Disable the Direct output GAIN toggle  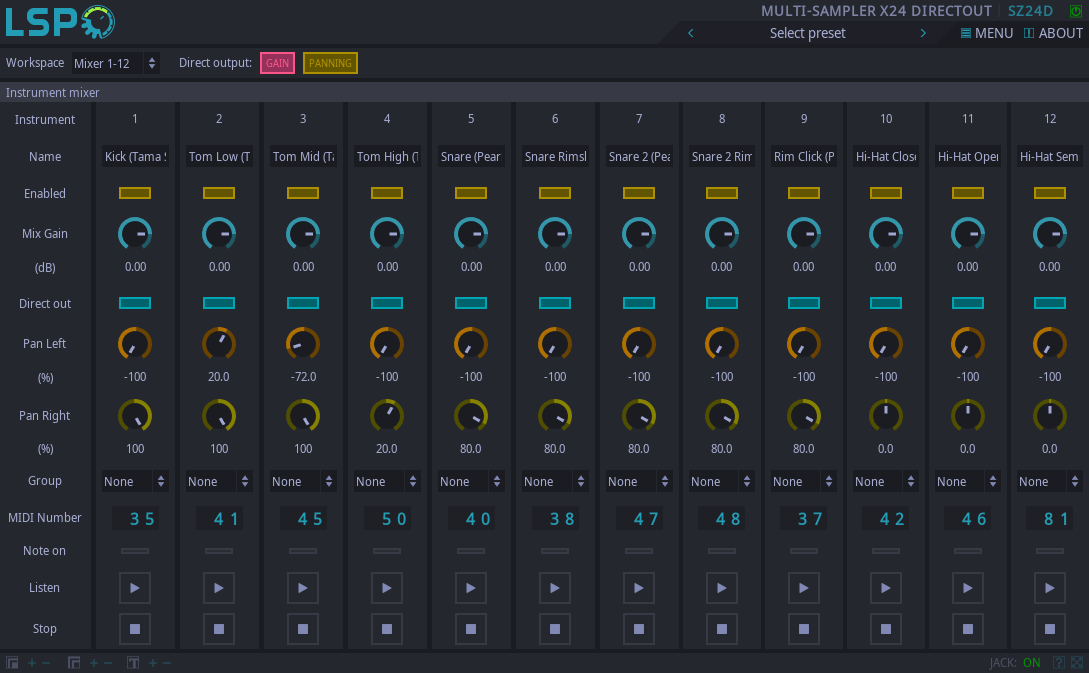coord(277,63)
